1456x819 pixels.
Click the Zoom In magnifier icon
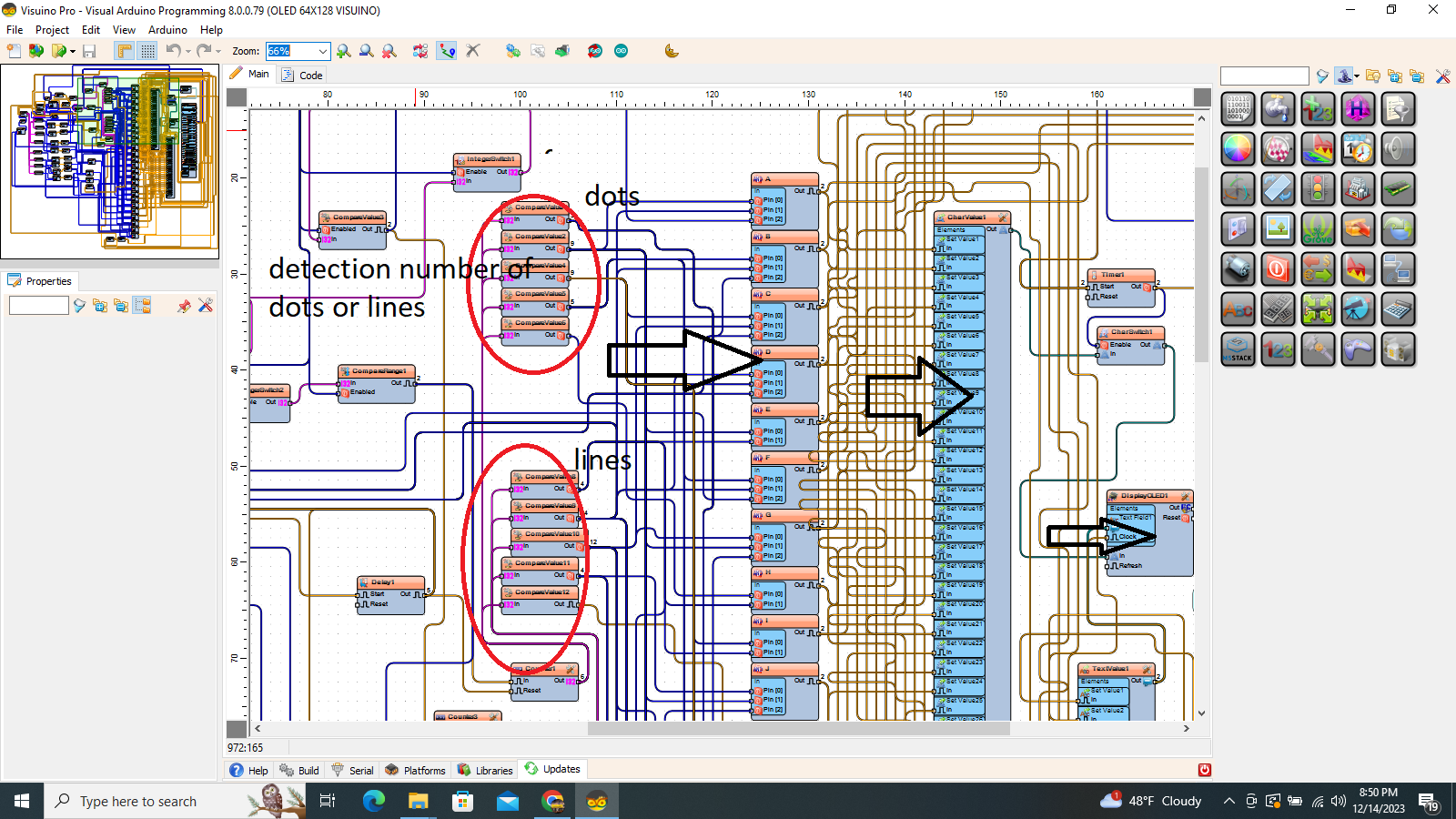pyautogui.click(x=343, y=51)
